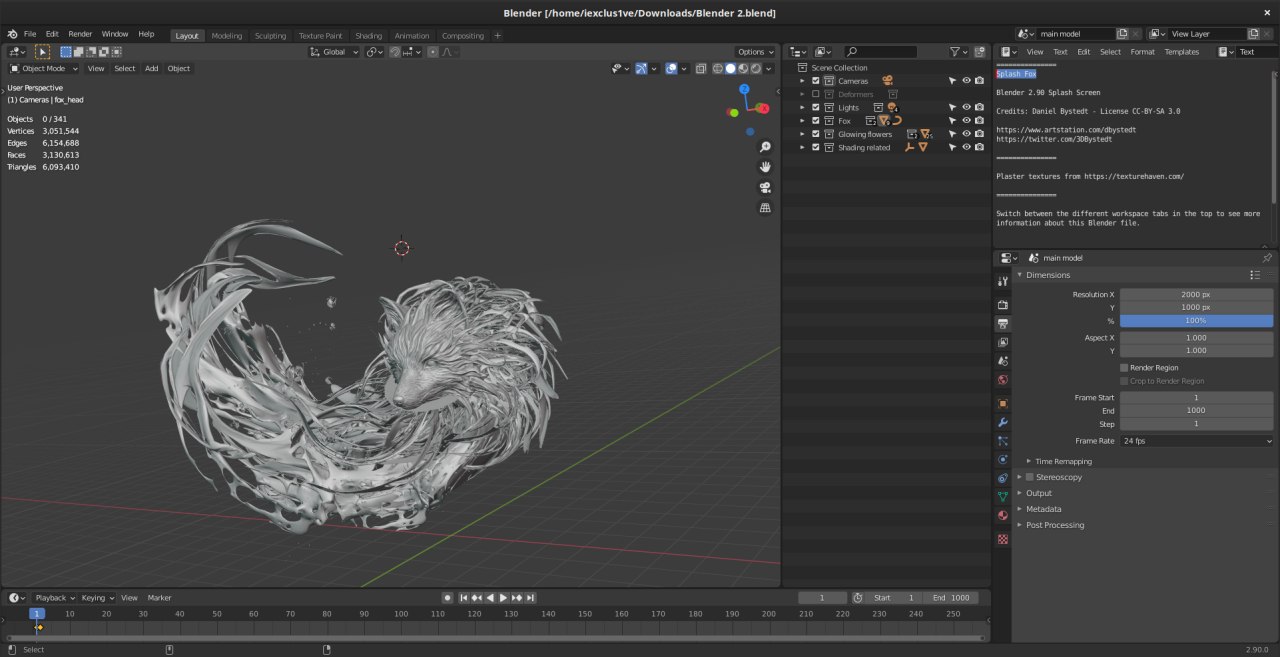This screenshot has height=657, width=1280.
Task: Toggle X-ray display in viewport header
Action: point(701,68)
